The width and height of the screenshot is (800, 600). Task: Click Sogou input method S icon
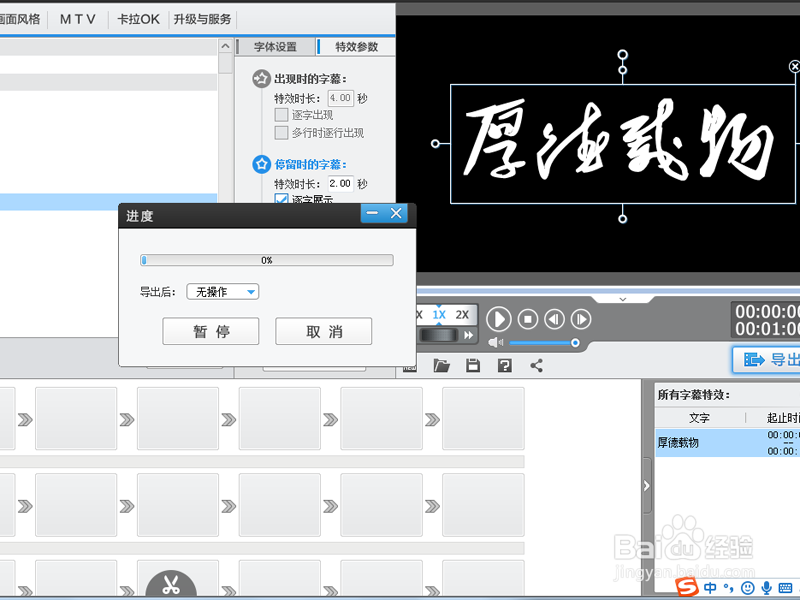(x=687, y=587)
